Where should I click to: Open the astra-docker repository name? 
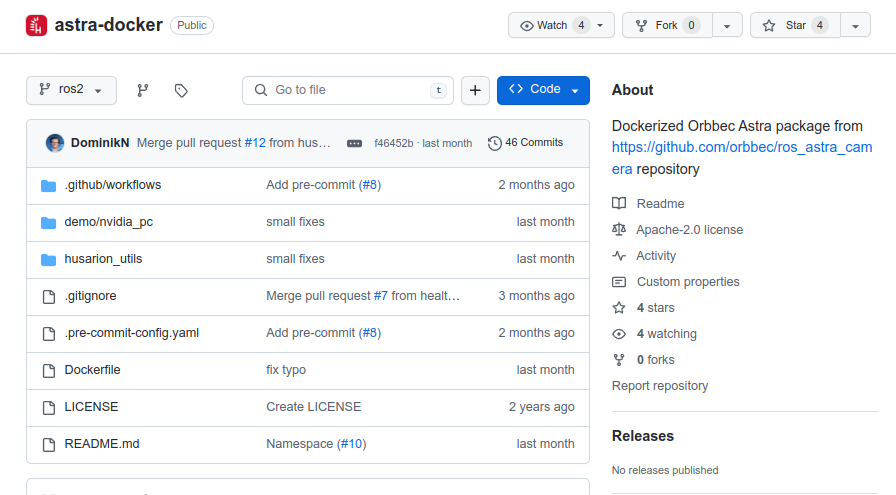pyautogui.click(x=109, y=25)
